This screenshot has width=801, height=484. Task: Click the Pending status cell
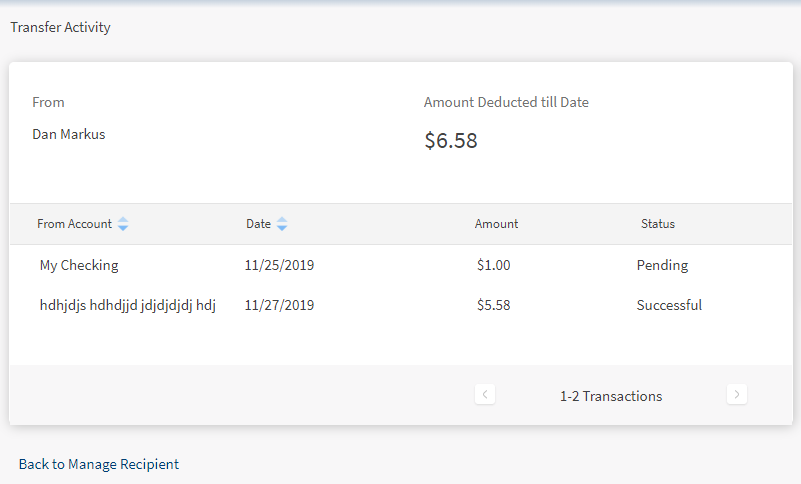[x=662, y=265]
